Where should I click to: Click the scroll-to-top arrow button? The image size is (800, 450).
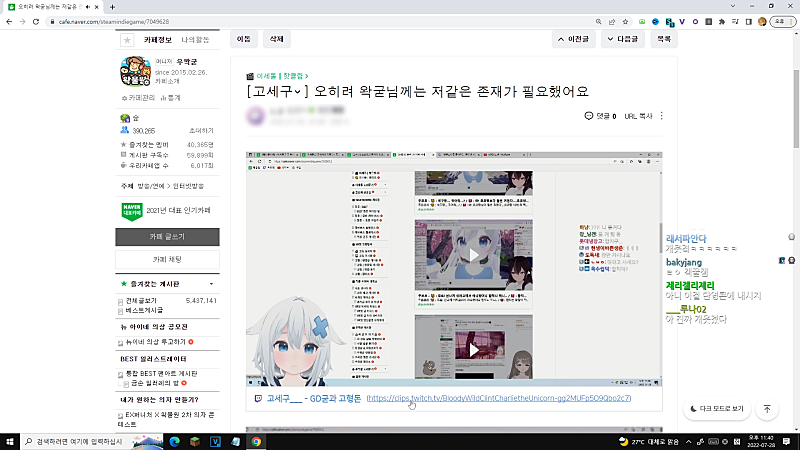(x=767, y=409)
